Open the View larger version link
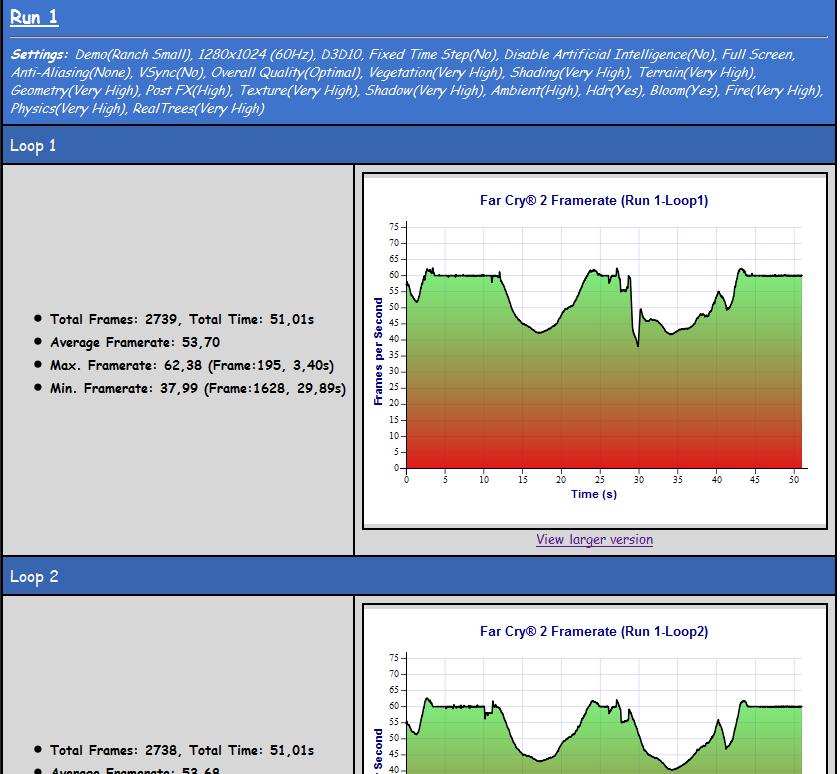Image resolution: width=840 pixels, height=774 pixels. pos(594,539)
